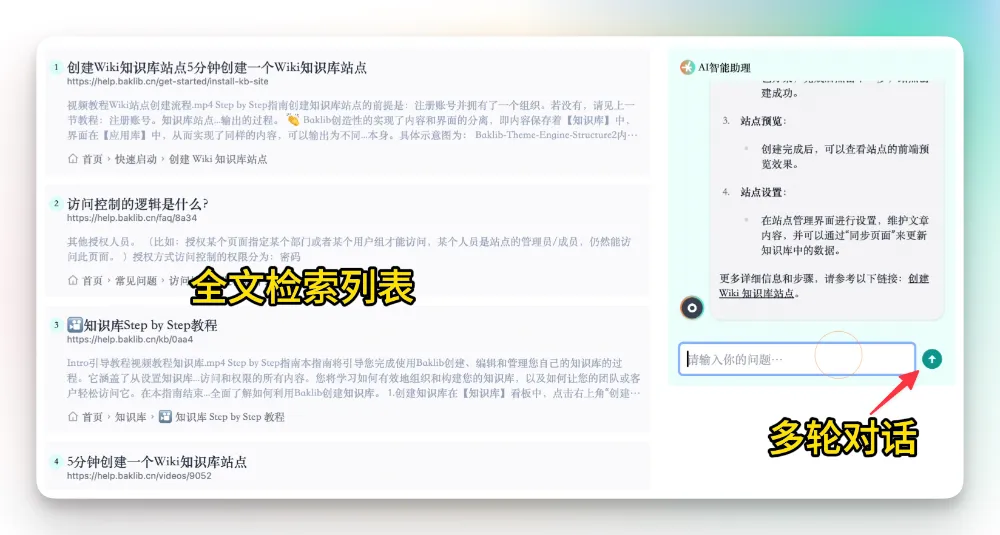Click the icon in 知识库 Step by Step breadcrumb
Image resolution: width=1000 pixels, height=535 pixels.
pyautogui.click(x=165, y=417)
